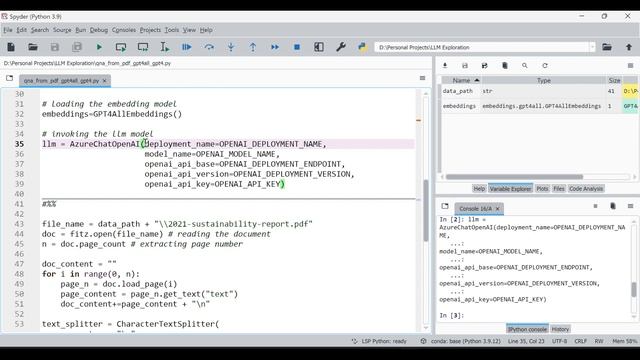Switch to the History tab
640x360 pixels.
(x=560, y=329)
